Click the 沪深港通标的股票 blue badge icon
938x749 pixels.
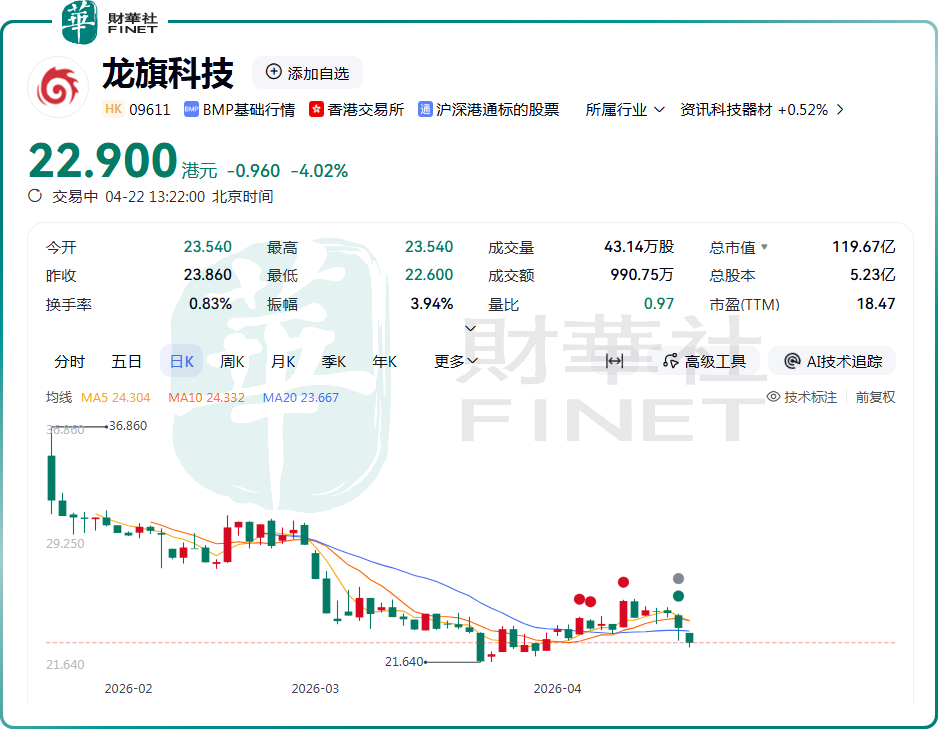point(425,110)
